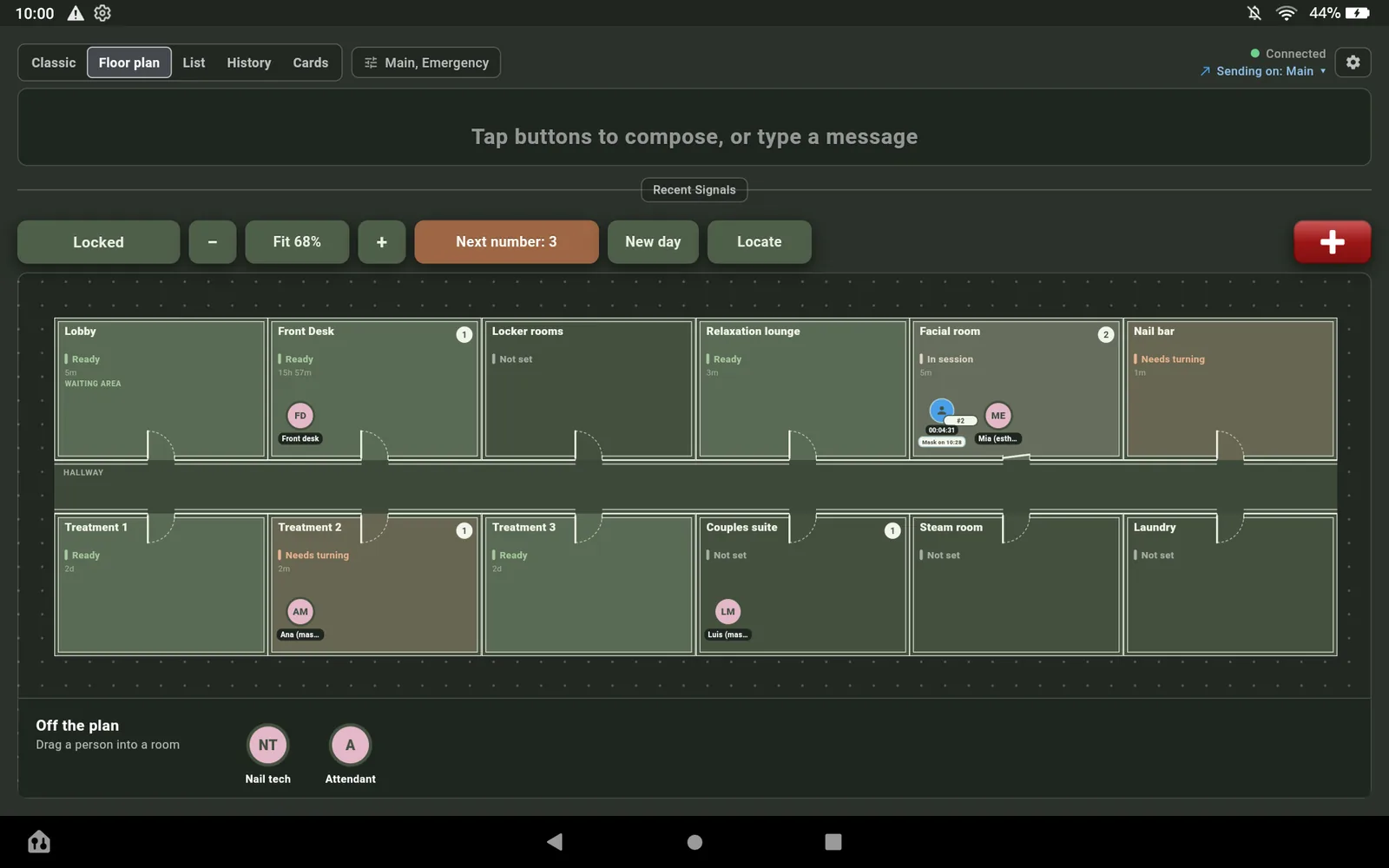Click the New day button
The image size is (1389, 868).
(653, 242)
